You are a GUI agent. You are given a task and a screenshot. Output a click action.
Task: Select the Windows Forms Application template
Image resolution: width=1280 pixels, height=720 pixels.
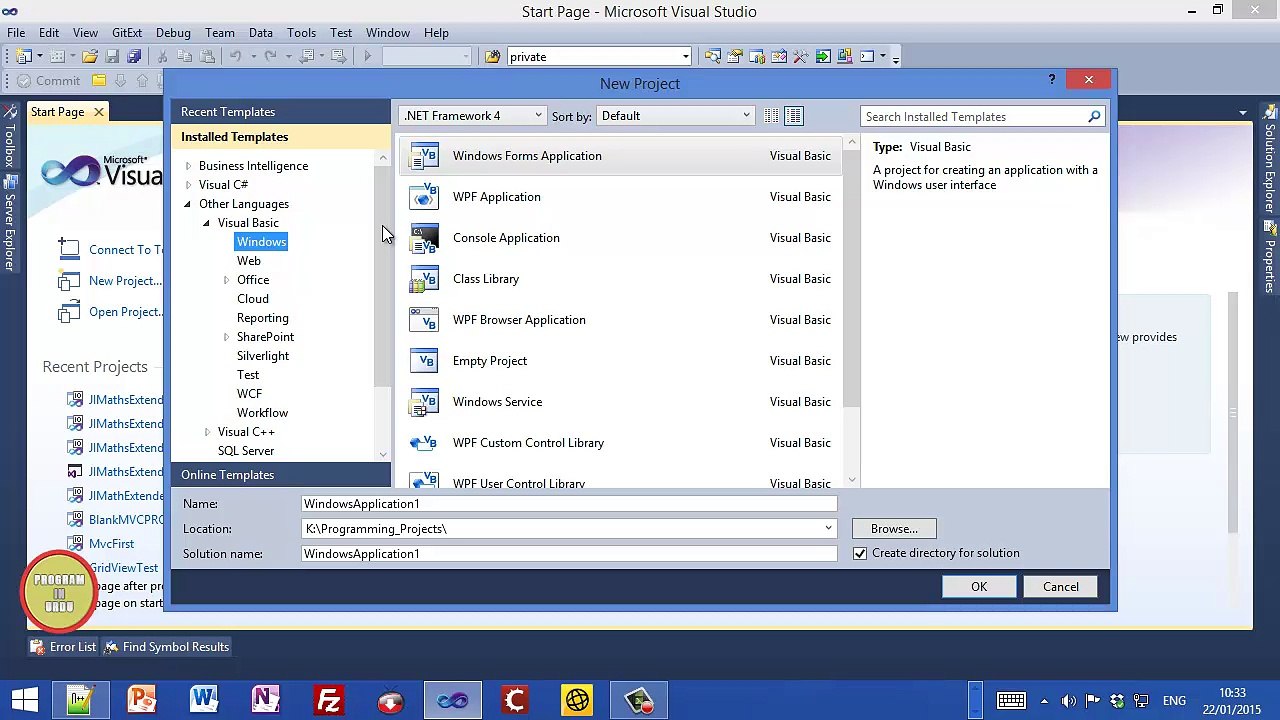620,156
